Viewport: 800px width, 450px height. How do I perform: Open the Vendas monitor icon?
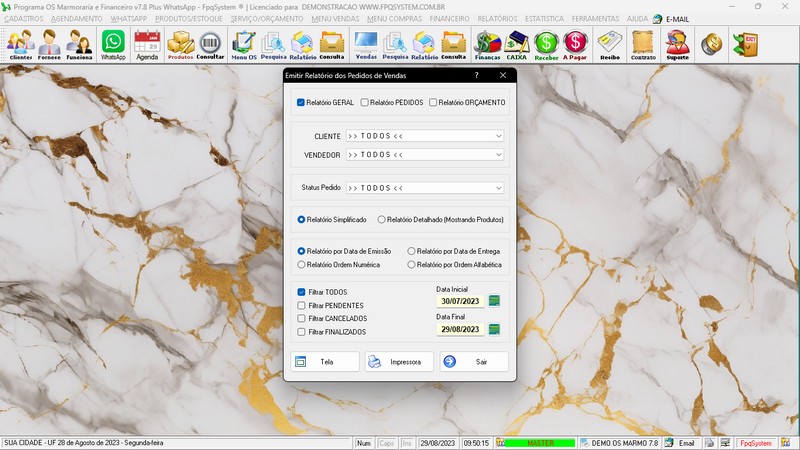point(366,45)
